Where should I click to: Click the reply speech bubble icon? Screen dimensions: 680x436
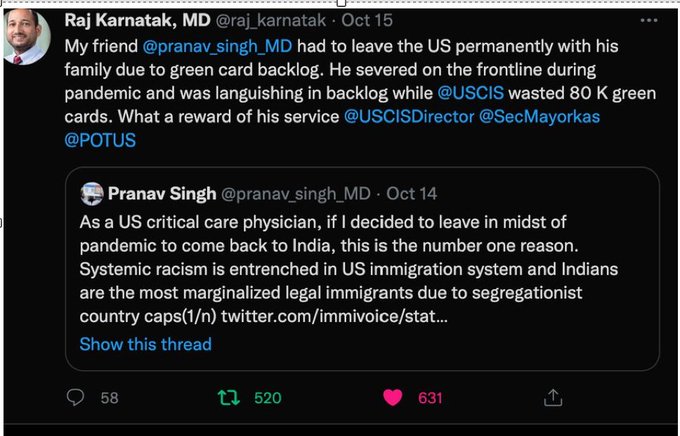coord(76,397)
